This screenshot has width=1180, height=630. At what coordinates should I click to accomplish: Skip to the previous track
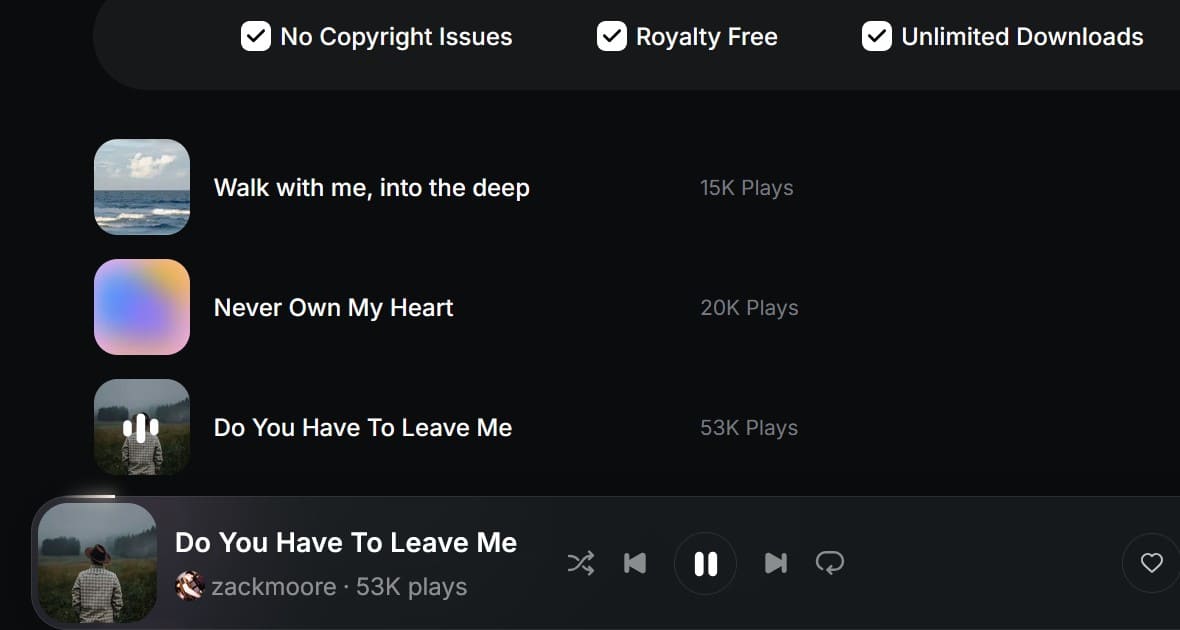coord(634,564)
